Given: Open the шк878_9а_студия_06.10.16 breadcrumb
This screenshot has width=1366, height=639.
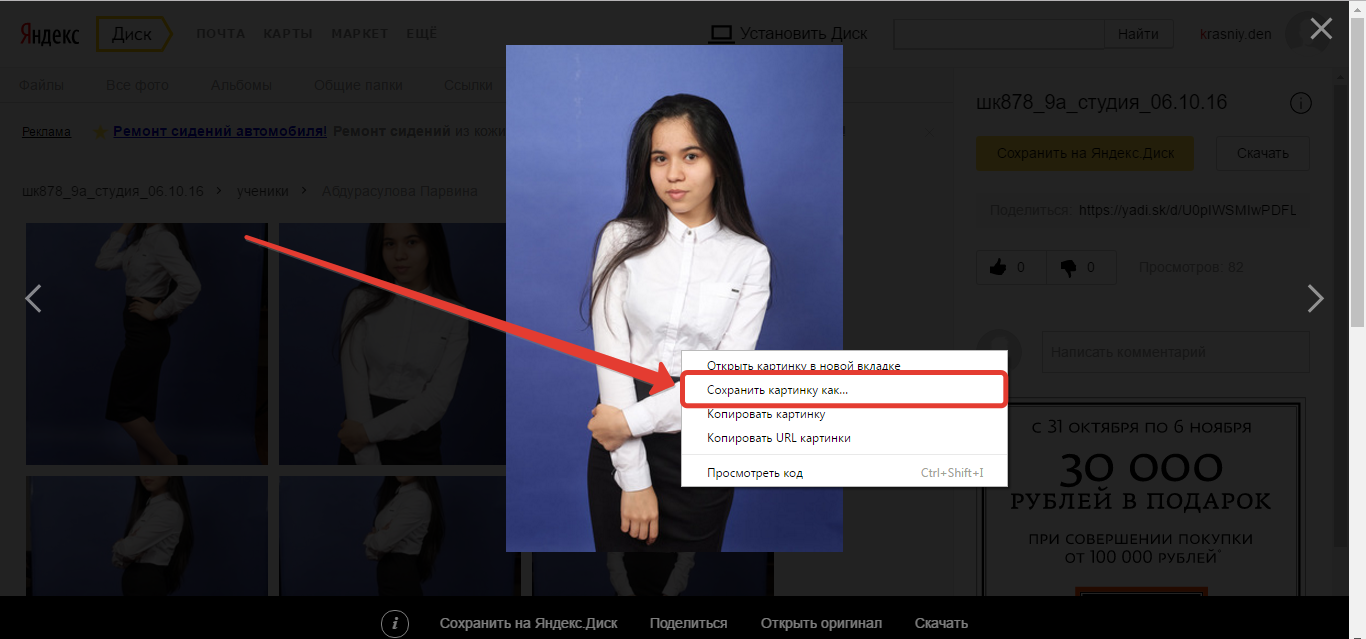Looking at the screenshot, I should click(x=113, y=191).
